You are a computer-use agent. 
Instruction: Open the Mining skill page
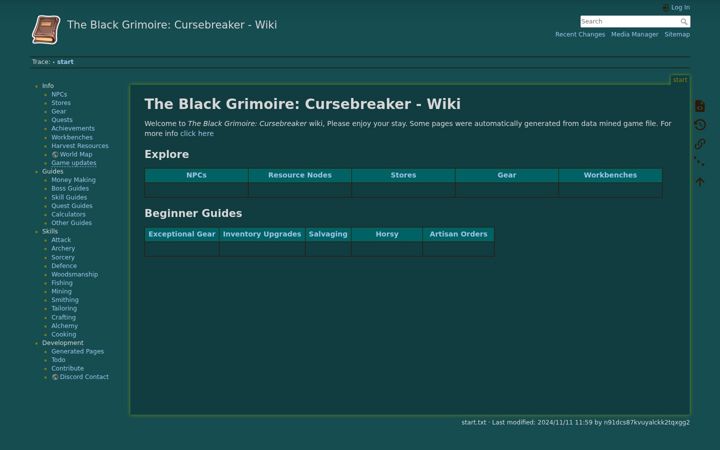click(x=61, y=292)
